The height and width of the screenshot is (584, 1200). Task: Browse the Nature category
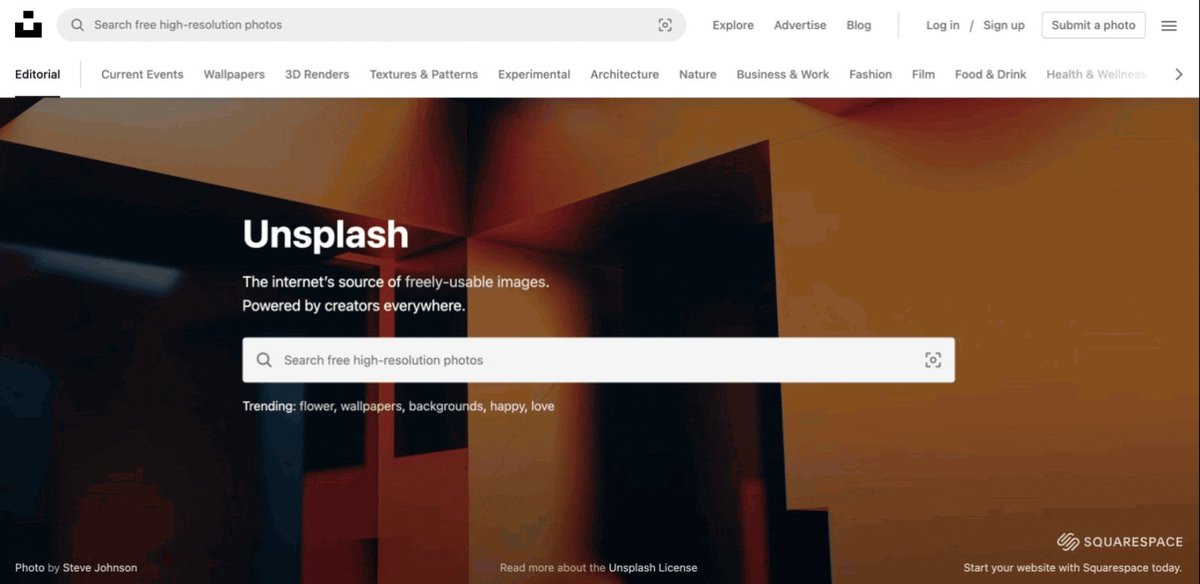pos(698,74)
